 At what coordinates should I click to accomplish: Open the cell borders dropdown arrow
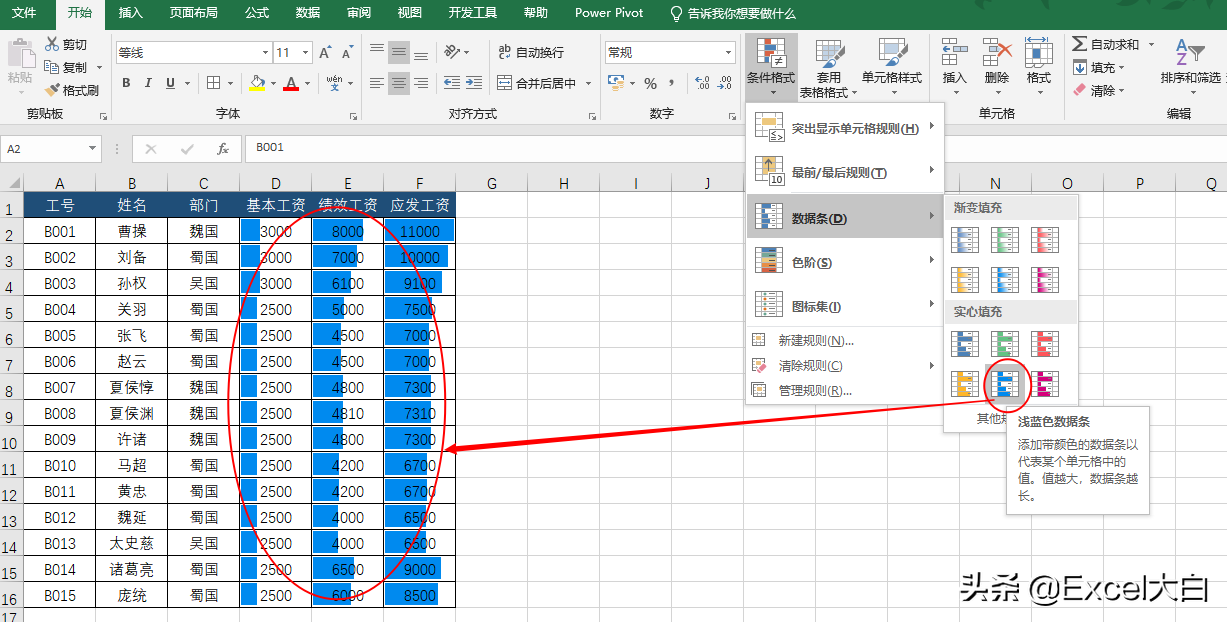(x=230, y=83)
